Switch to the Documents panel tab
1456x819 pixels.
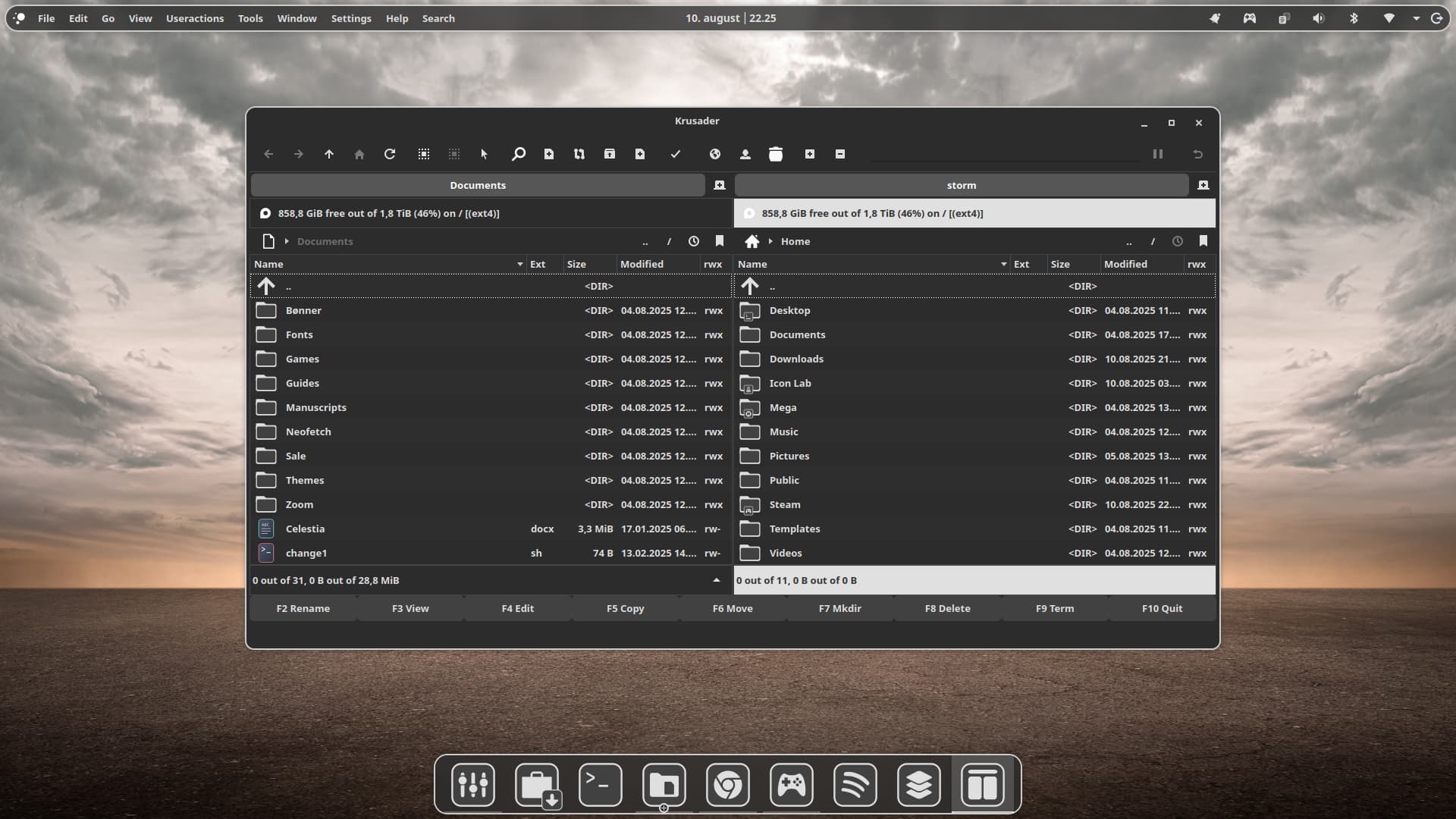click(477, 185)
